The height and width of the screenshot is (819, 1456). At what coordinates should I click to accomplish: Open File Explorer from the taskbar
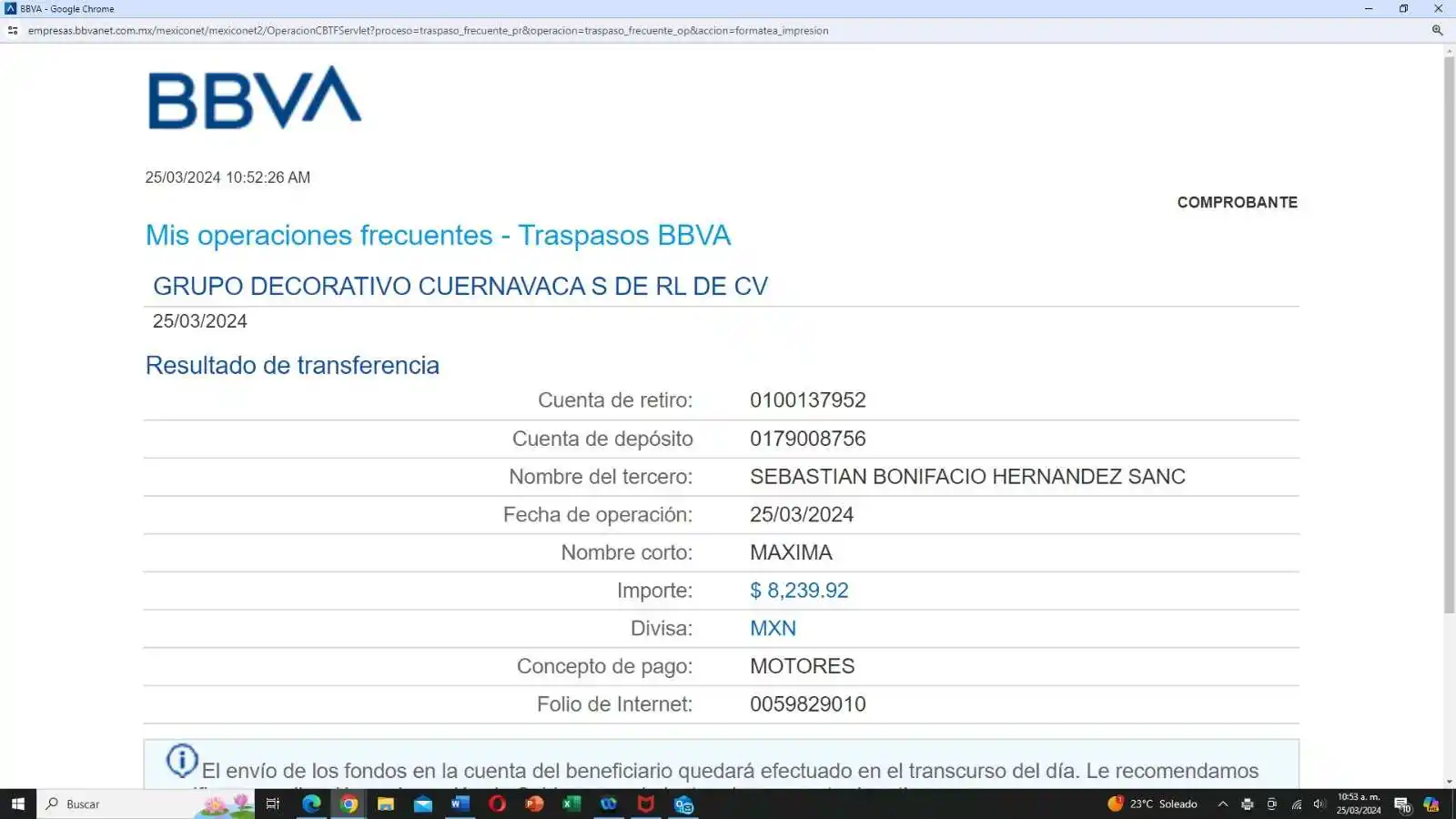coord(386,804)
